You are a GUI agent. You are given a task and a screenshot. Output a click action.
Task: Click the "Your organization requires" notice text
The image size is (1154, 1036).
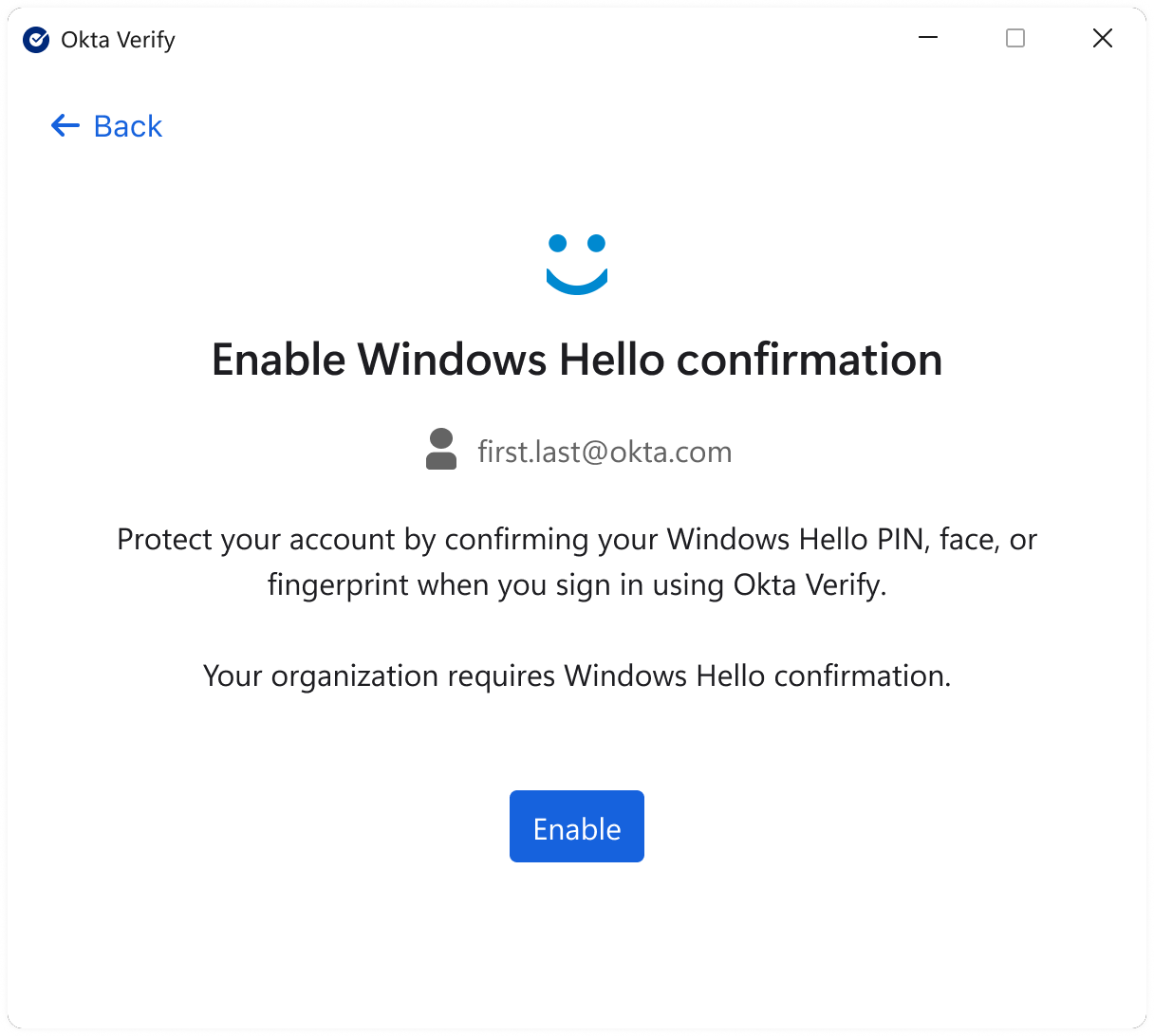point(577,675)
